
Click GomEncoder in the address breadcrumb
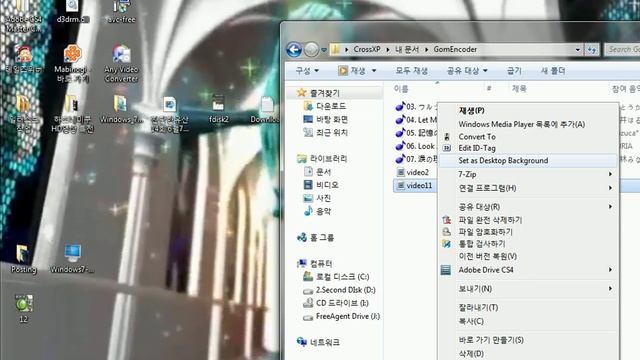pos(455,49)
